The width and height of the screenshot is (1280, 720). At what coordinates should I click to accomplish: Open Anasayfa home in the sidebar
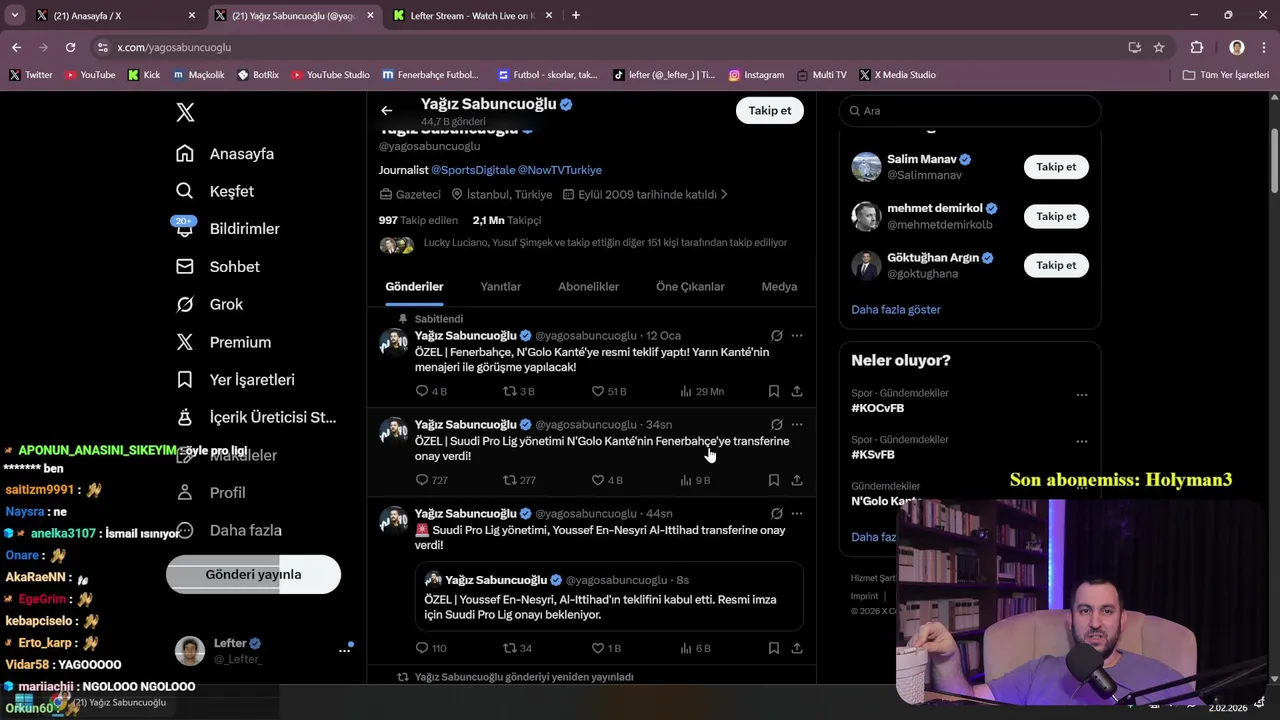pos(225,154)
